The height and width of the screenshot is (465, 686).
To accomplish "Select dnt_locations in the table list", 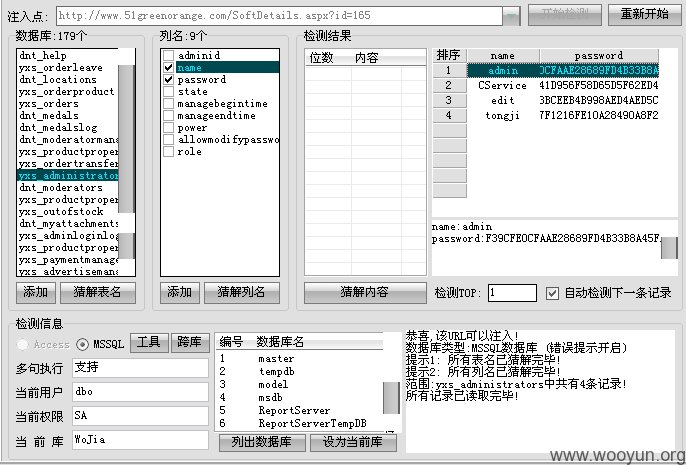I will (x=68, y=80).
